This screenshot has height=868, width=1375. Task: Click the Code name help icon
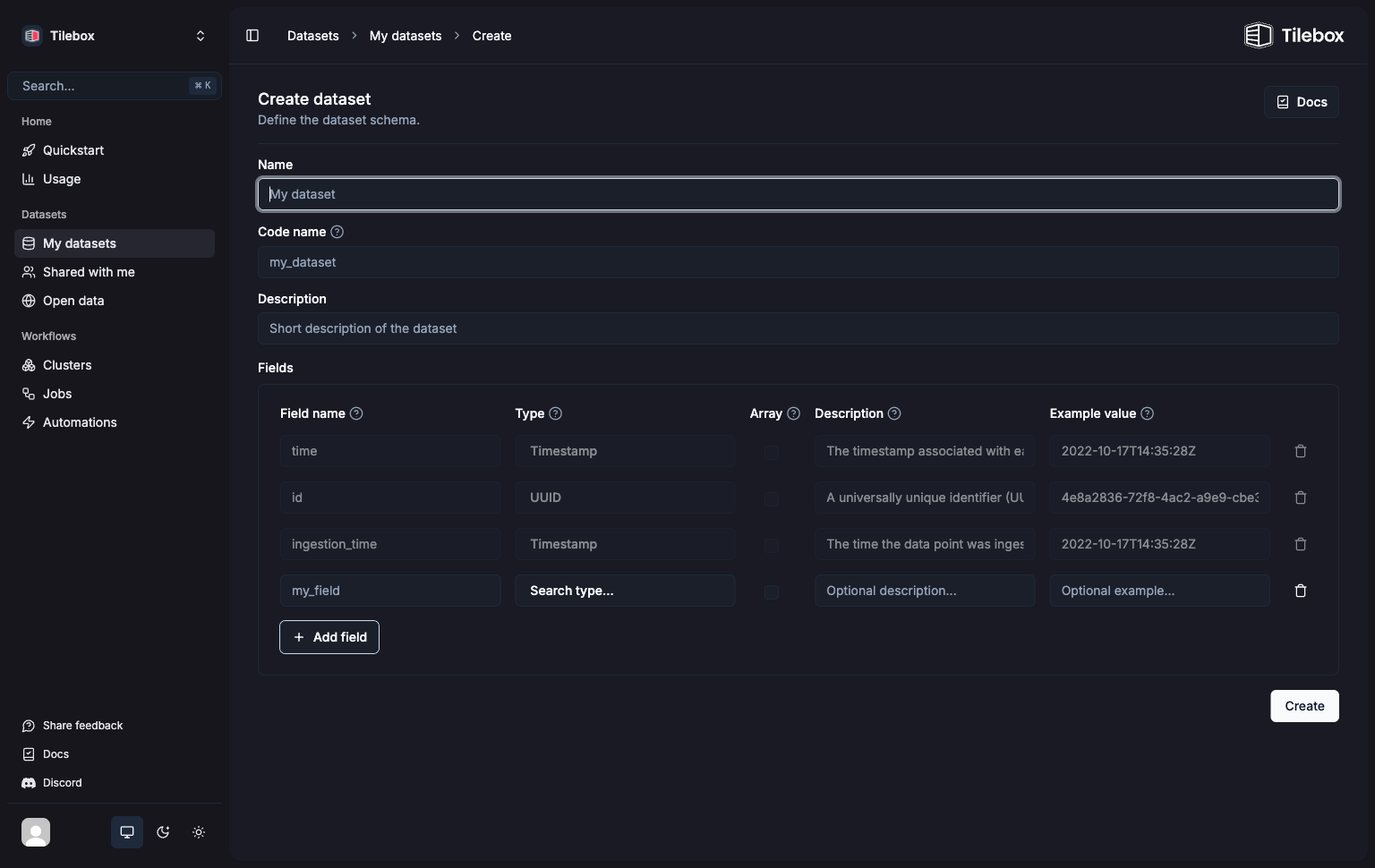tap(337, 232)
